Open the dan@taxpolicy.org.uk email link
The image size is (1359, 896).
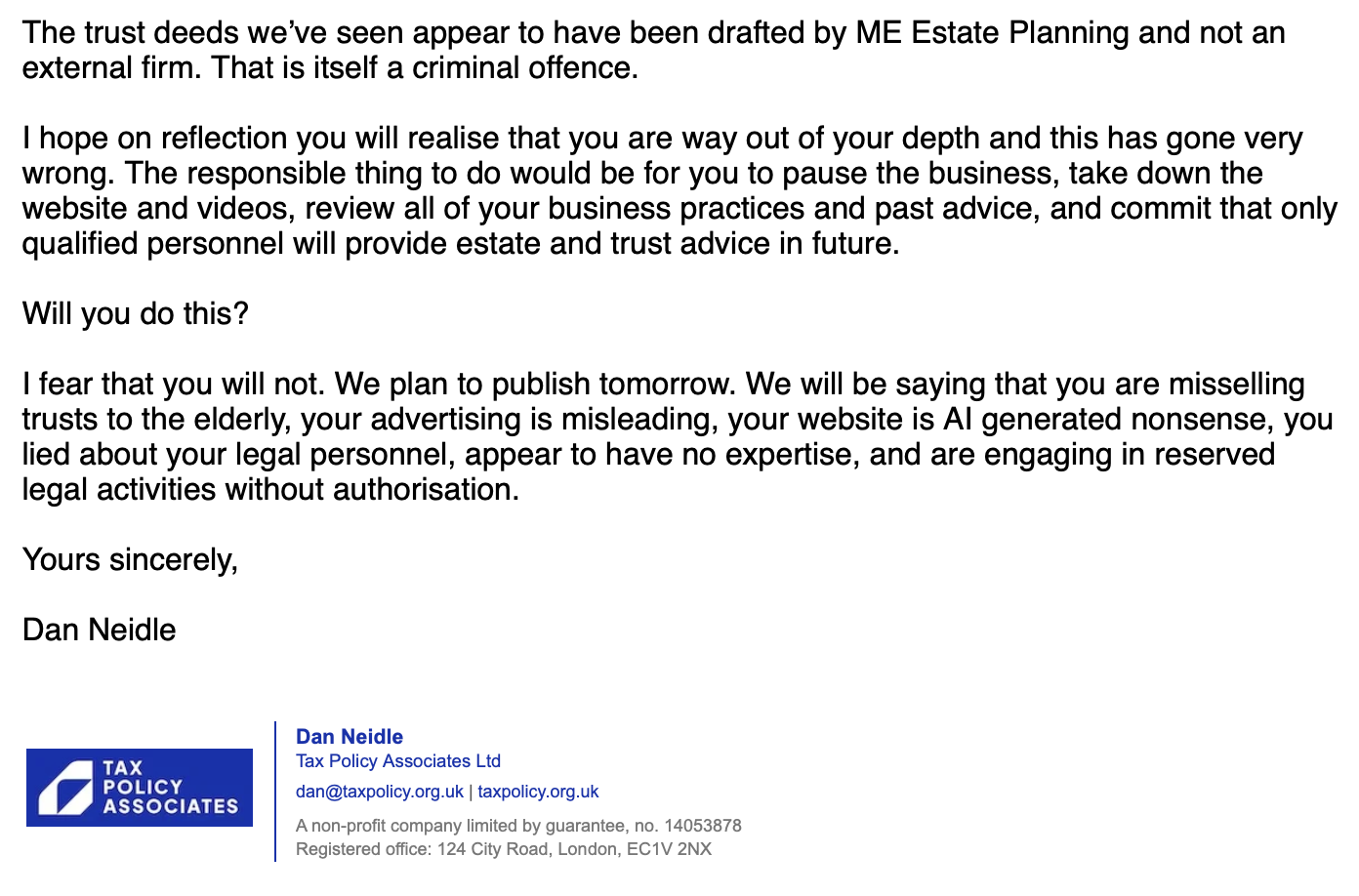click(379, 792)
